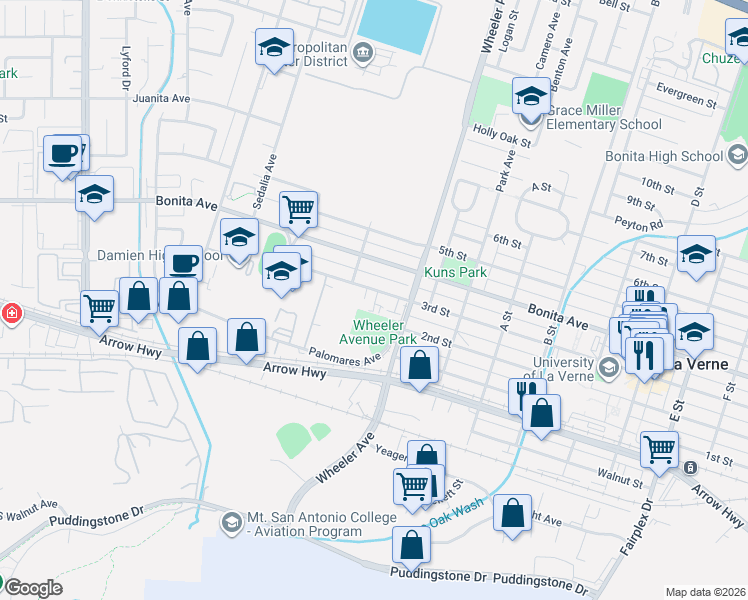Click the Walnut St label
The height and width of the screenshot is (600, 748).
[x=620, y=478]
